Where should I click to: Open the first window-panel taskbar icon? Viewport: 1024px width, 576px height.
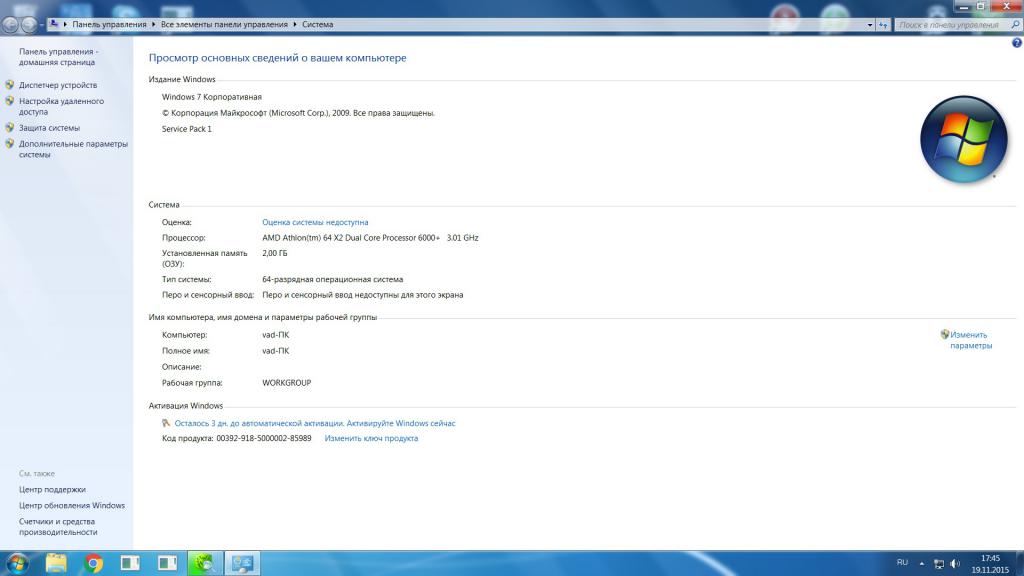(131, 563)
